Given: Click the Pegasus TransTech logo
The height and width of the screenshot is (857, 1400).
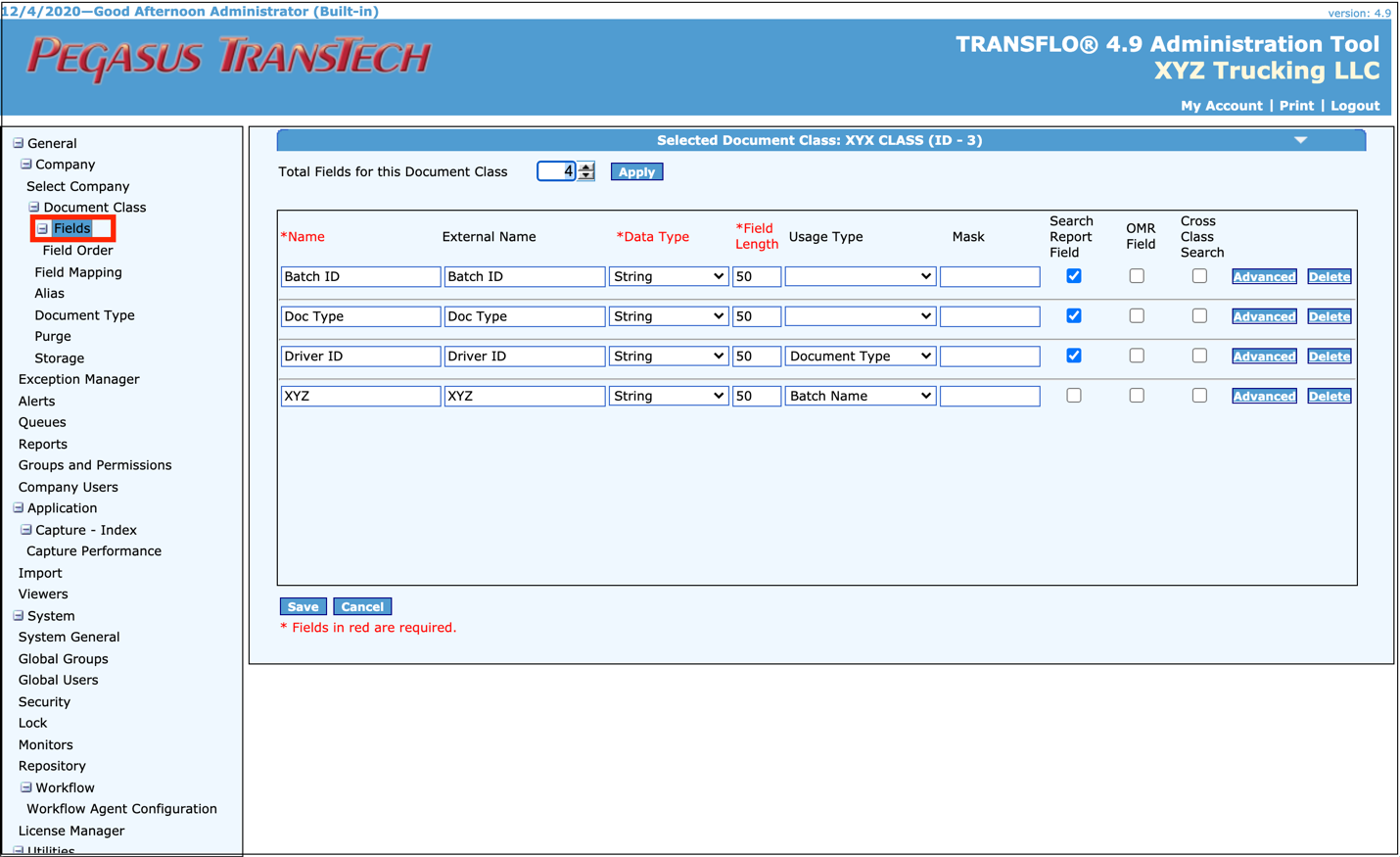Looking at the screenshot, I should click(x=228, y=58).
